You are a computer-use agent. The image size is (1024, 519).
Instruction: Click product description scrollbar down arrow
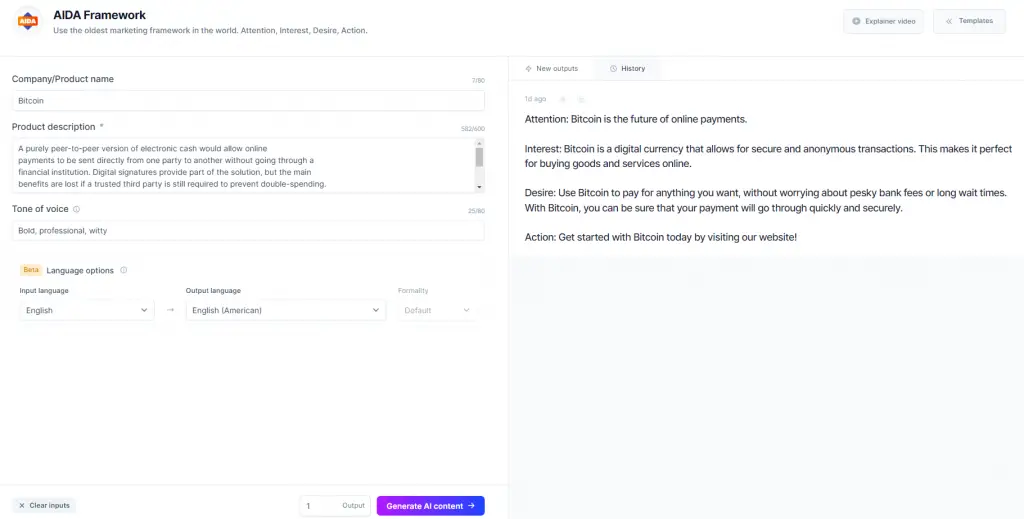[479, 187]
